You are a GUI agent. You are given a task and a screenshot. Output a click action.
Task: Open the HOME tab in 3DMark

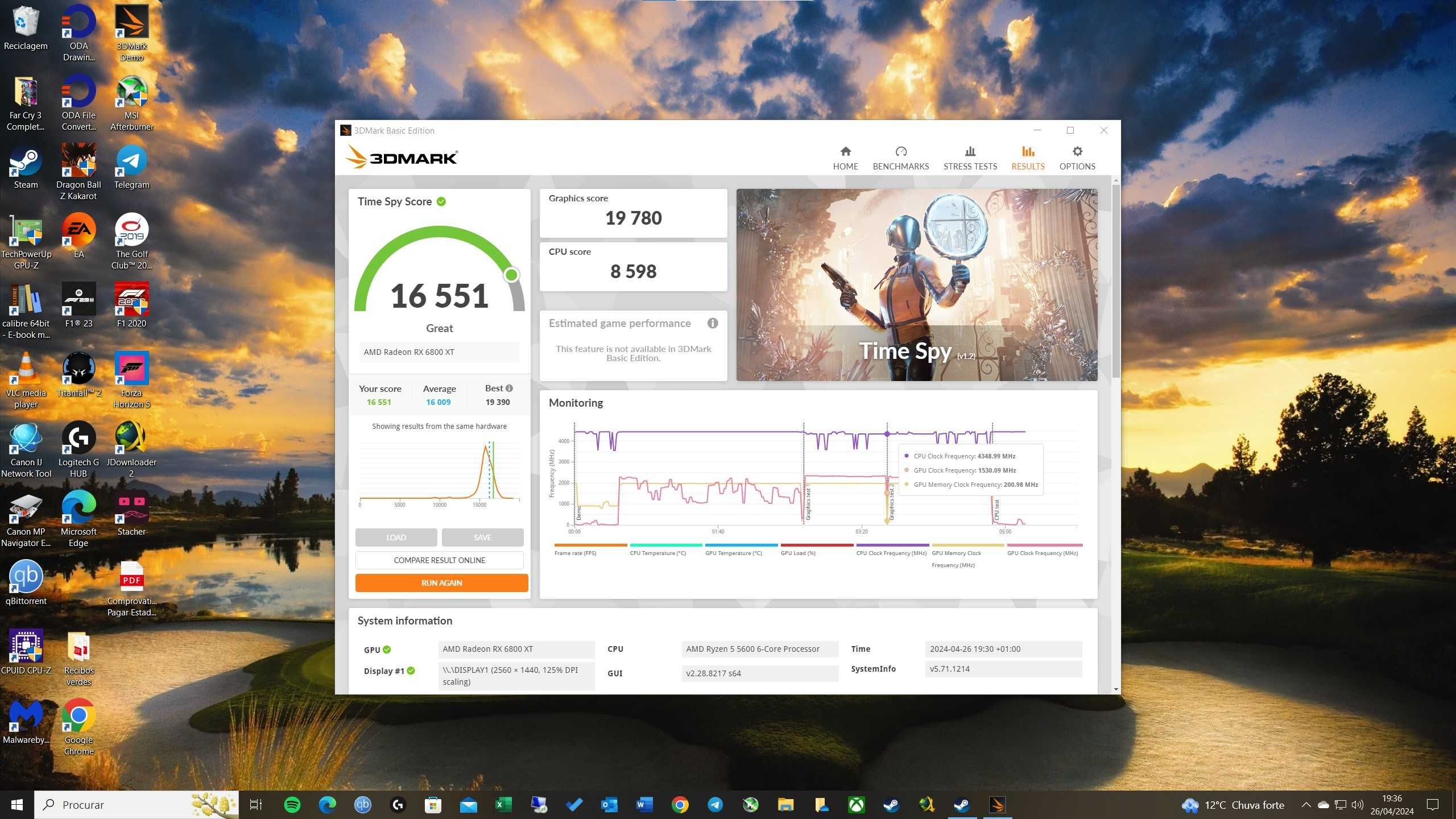(x=845, y=158)
